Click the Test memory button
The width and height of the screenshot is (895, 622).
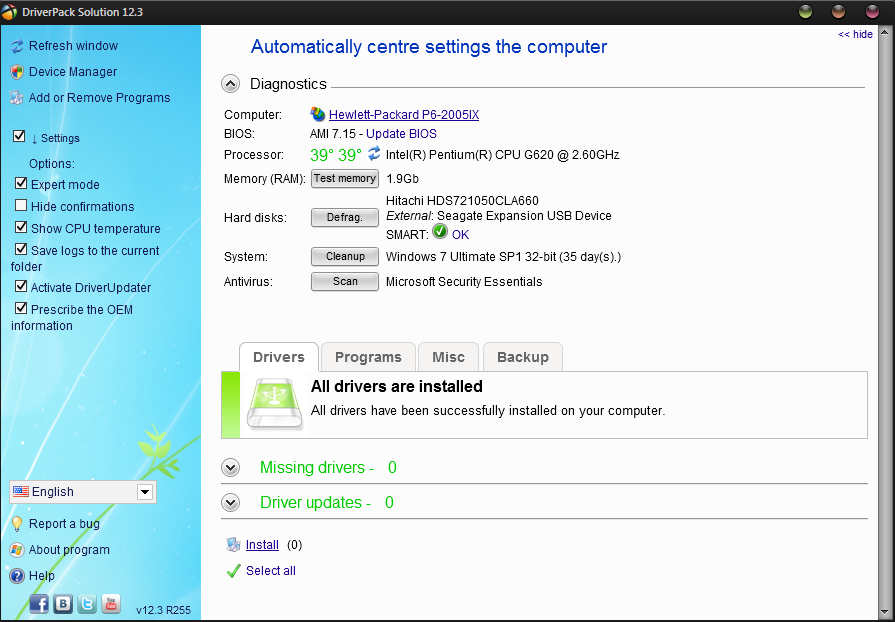[345, 179]
